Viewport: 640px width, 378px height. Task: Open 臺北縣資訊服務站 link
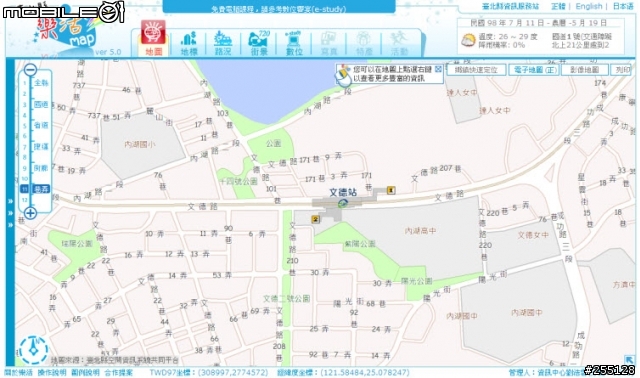click(510, 7)
